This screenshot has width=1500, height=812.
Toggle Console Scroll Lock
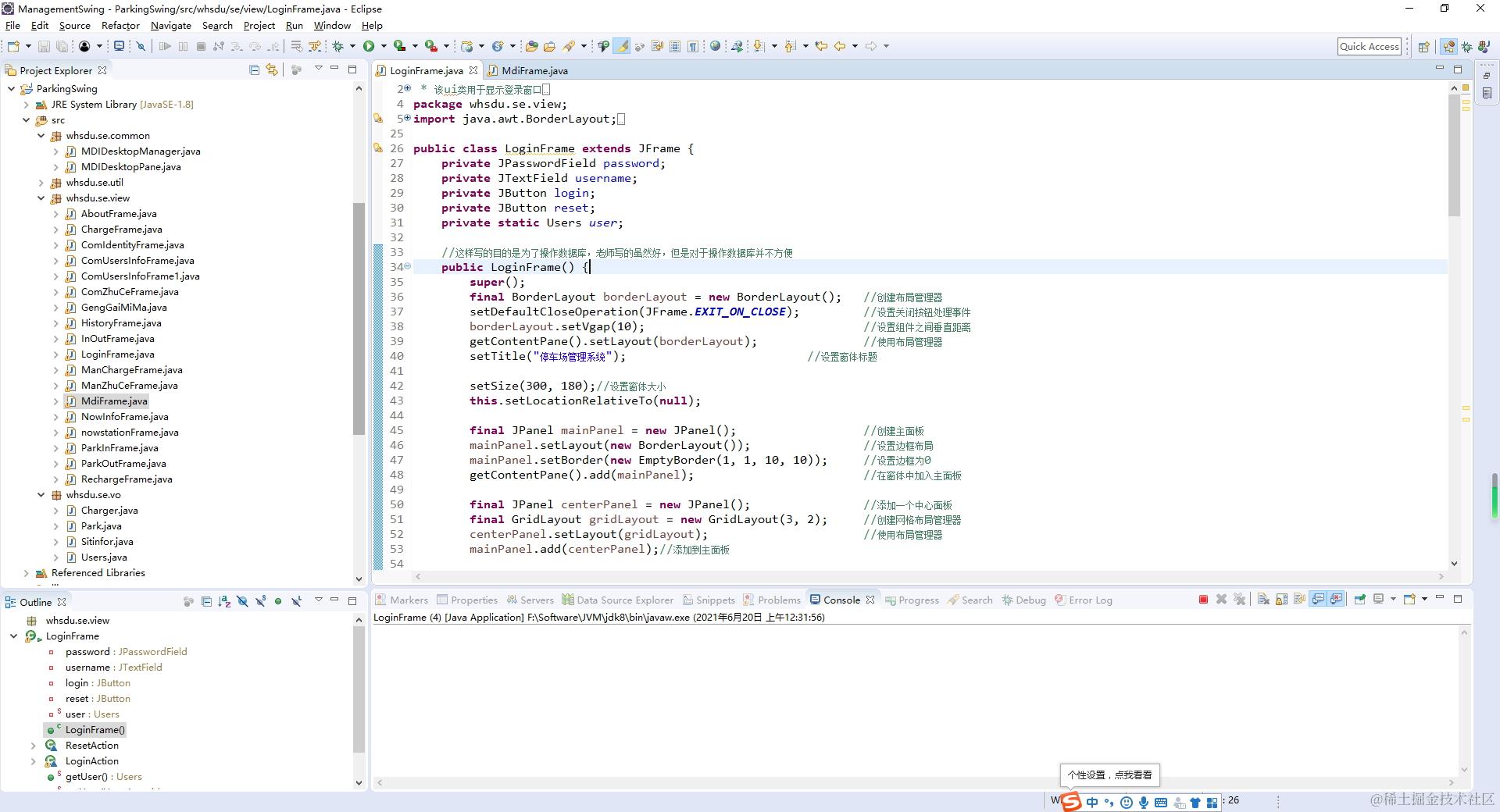pyautogui.click(x=1281, y=600)
